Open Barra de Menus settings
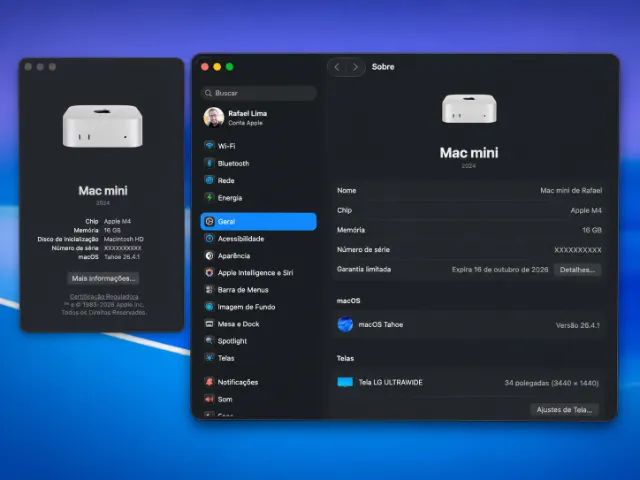 [x=259, y=290]
